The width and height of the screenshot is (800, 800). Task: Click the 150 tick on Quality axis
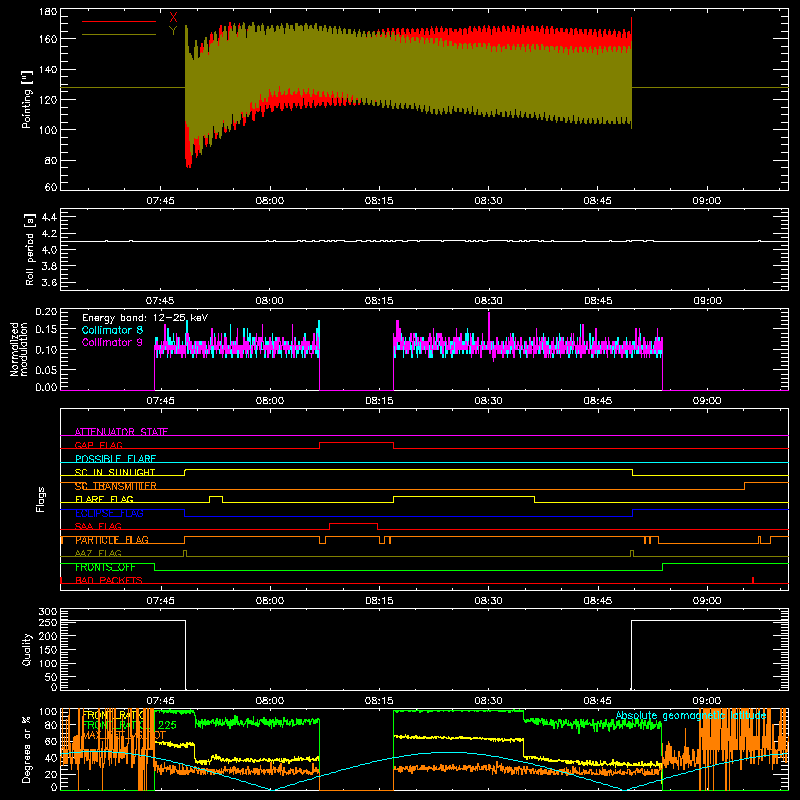click(48, 650)
